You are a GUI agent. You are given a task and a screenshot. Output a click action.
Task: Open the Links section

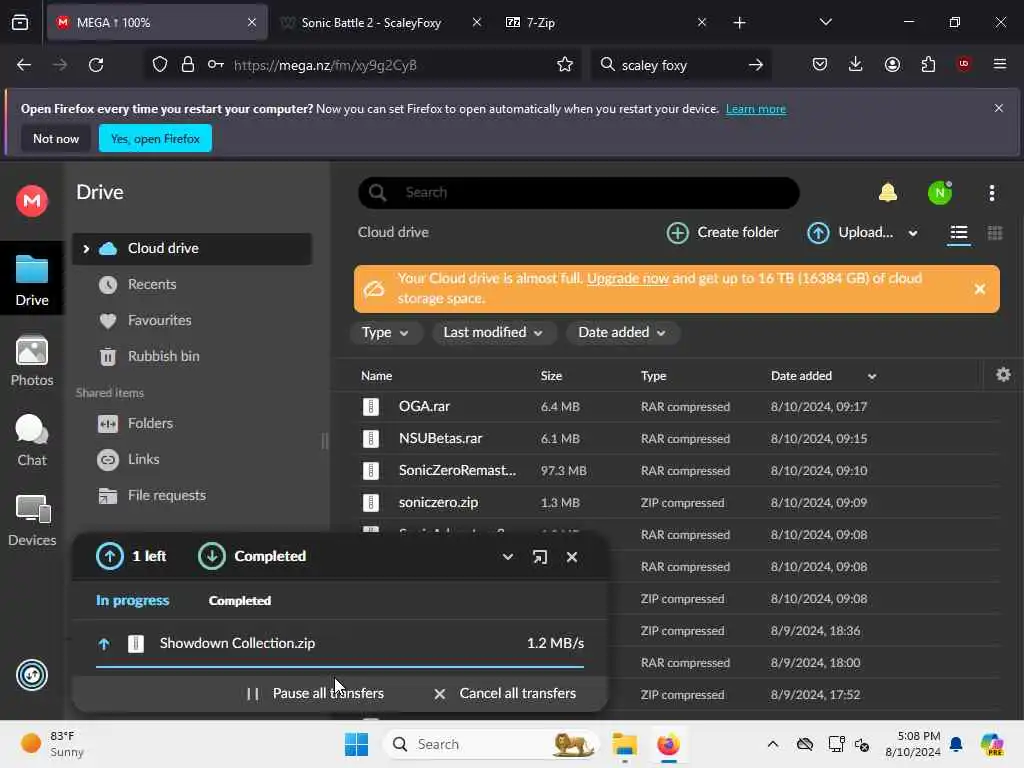pyautogui.click(x=143, y=460)
